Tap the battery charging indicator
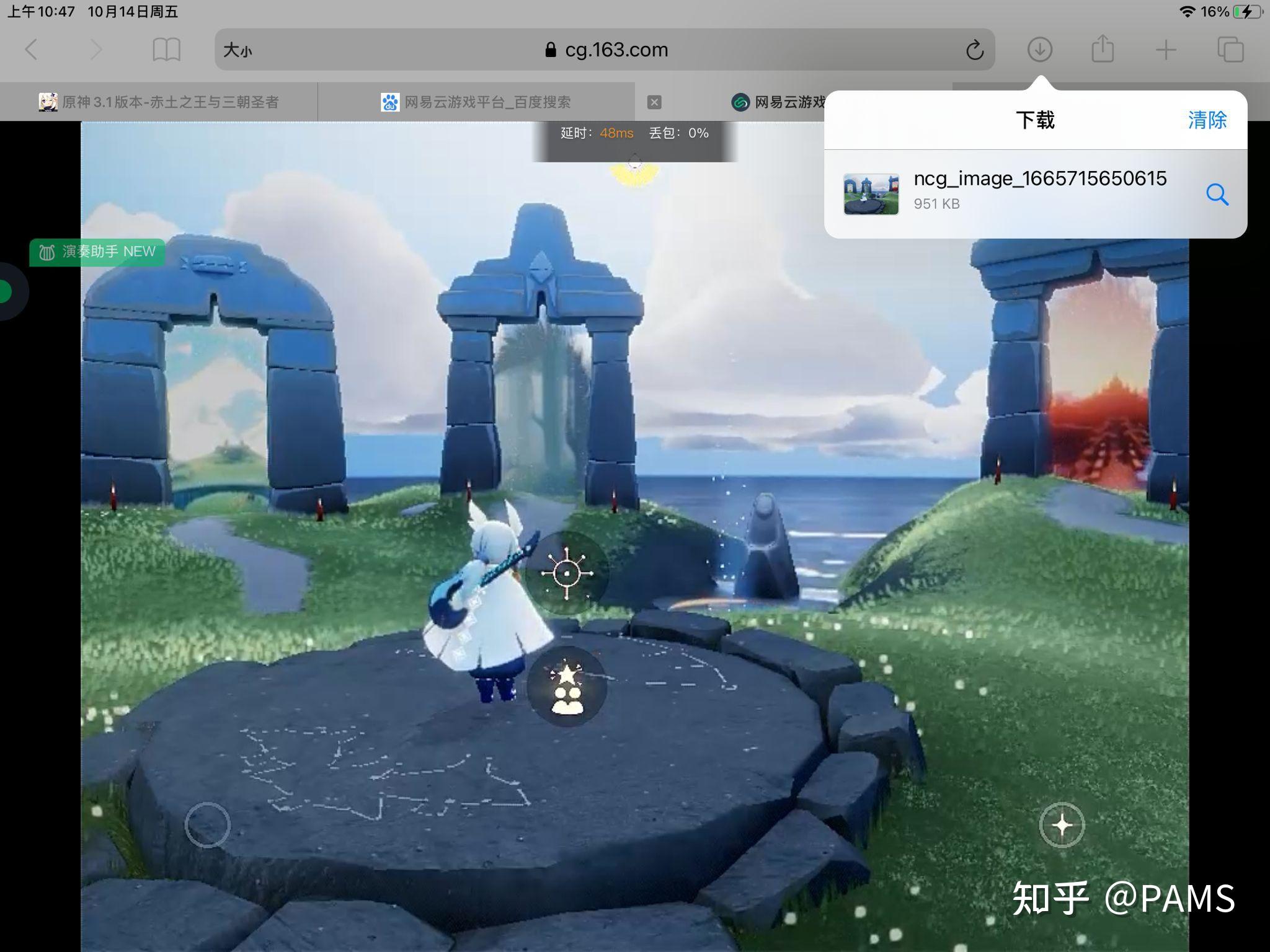The image size is (1270, 952). 1247,12
